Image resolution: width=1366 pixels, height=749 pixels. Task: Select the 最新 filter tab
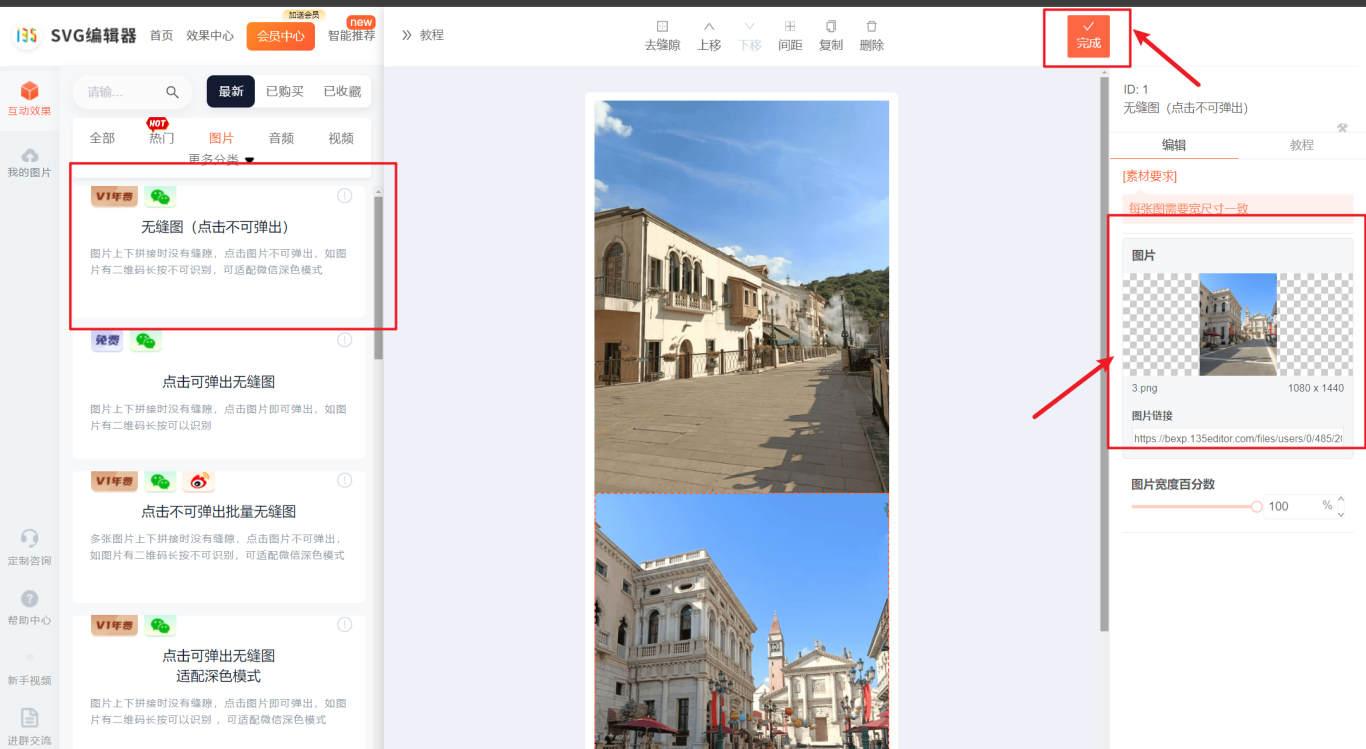click(x=231, y=91)
